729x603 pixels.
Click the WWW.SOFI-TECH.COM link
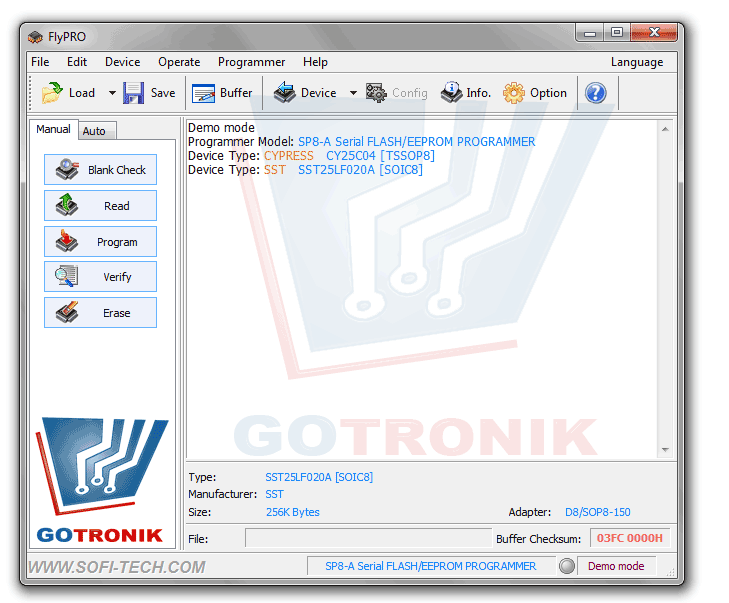[117, 567]
